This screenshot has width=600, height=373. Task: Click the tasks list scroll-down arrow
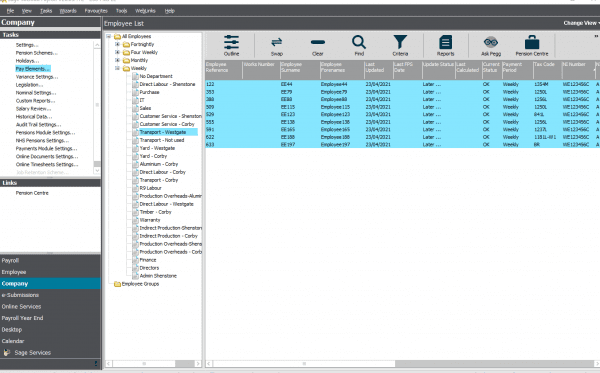tap(97, 171)
